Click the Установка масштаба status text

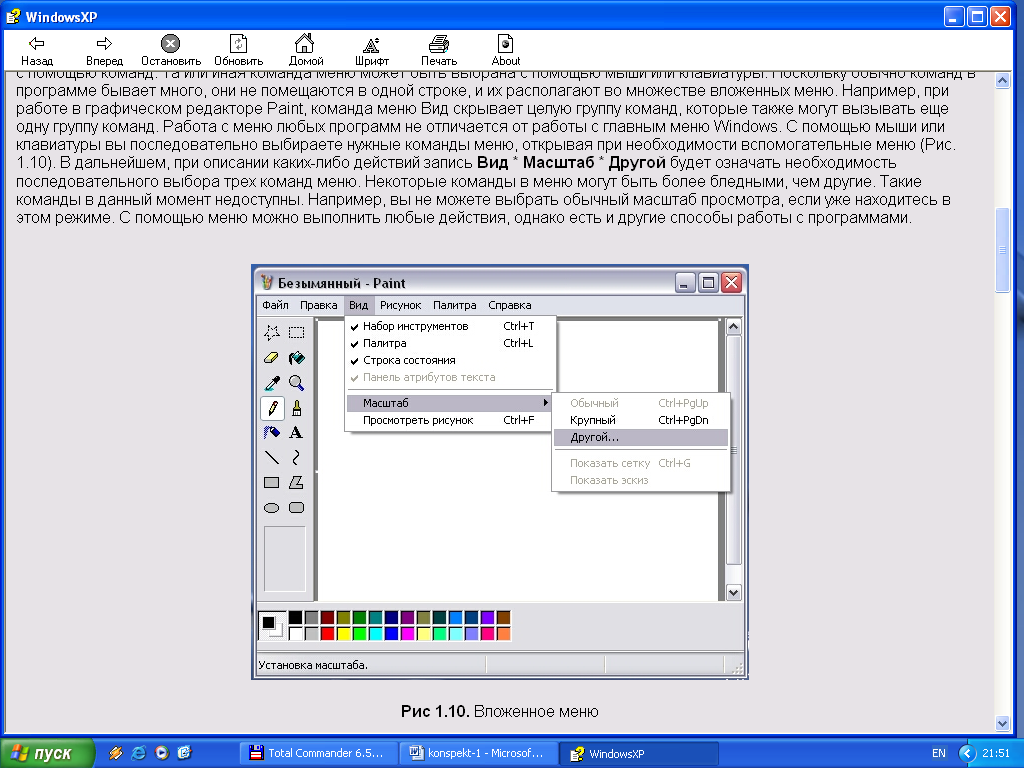pyautogui.click(x=313, y=665)
